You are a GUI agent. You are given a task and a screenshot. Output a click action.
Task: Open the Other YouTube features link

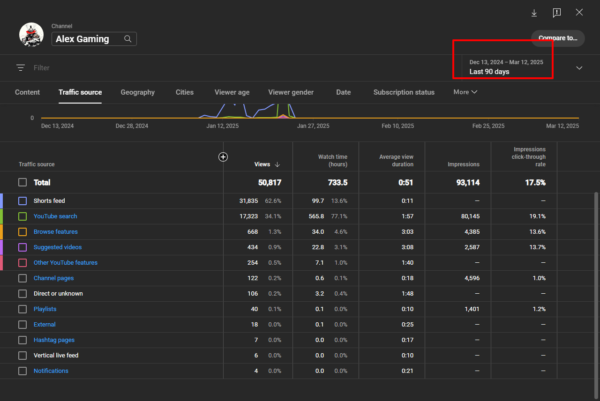[65, 262]
